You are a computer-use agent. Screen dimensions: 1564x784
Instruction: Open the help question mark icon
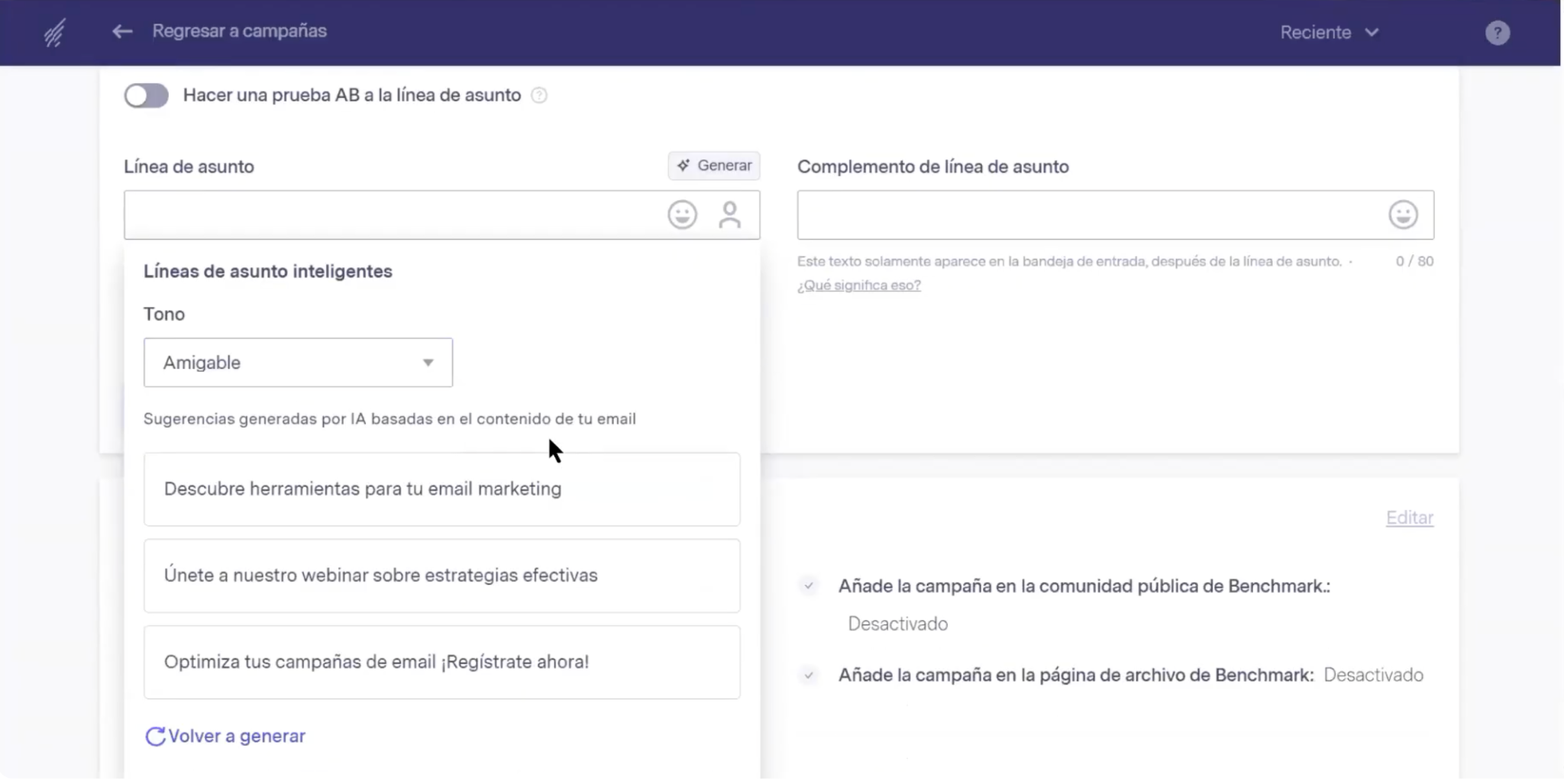click(x=1497, y=33)
